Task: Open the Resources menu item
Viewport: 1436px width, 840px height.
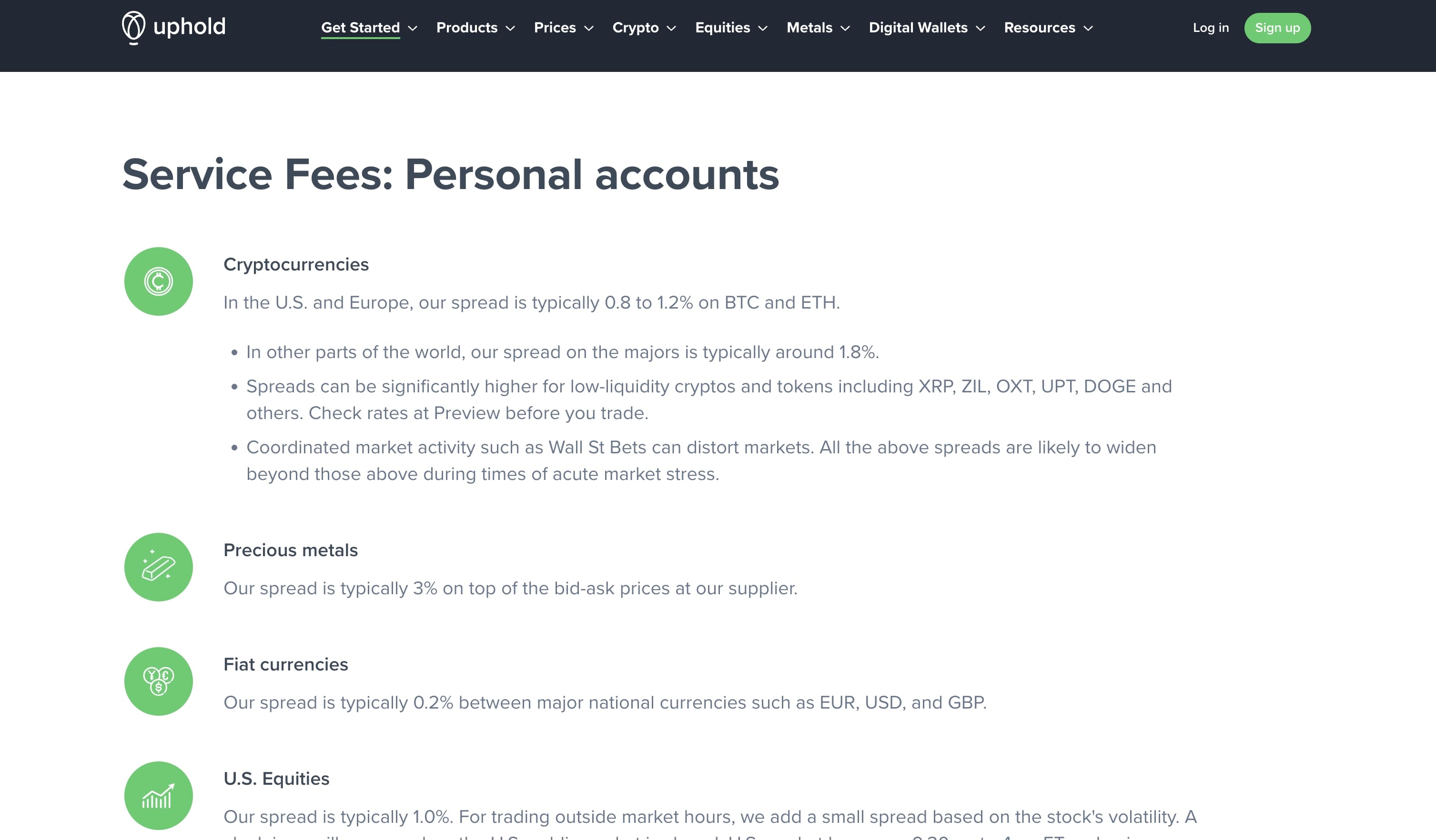Action: click(1048, 27)
